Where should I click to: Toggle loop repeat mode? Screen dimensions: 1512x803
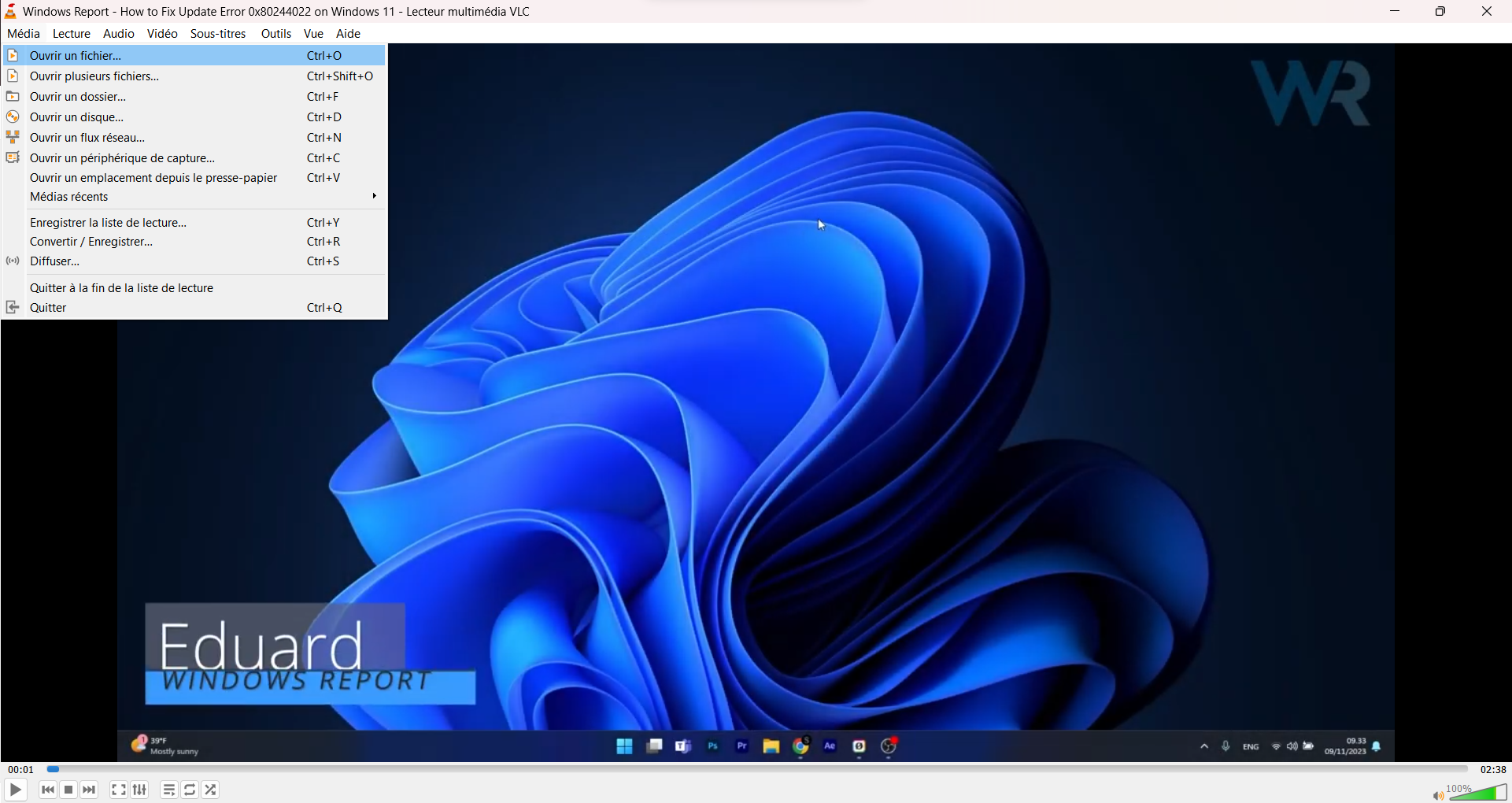pyautogui.click(x=190, y=790)
